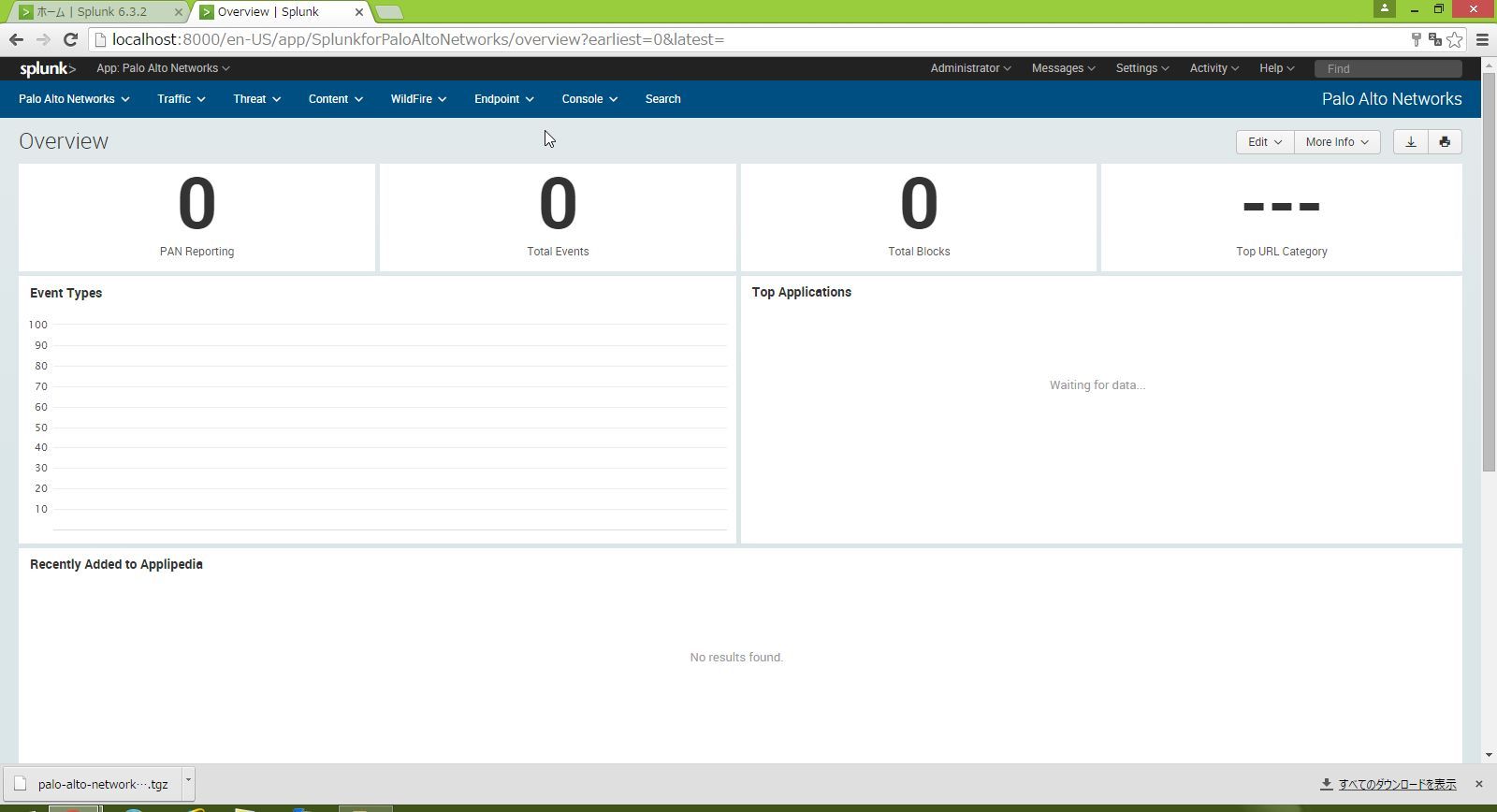Open Chrome hamburger menu

[1482, 39]
